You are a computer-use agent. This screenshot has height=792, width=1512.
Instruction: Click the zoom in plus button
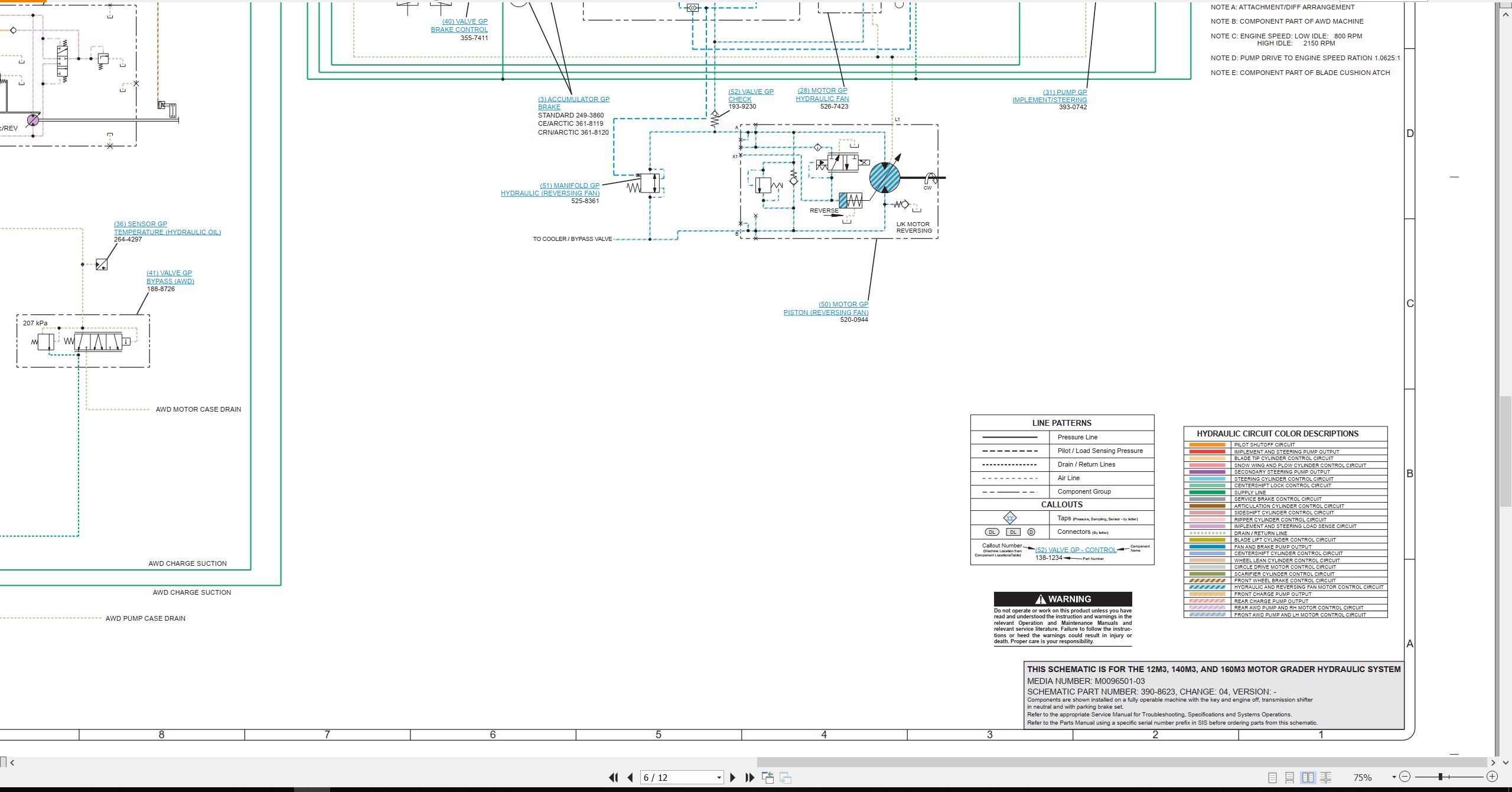pyautogui.click(x=1492, y=777)
